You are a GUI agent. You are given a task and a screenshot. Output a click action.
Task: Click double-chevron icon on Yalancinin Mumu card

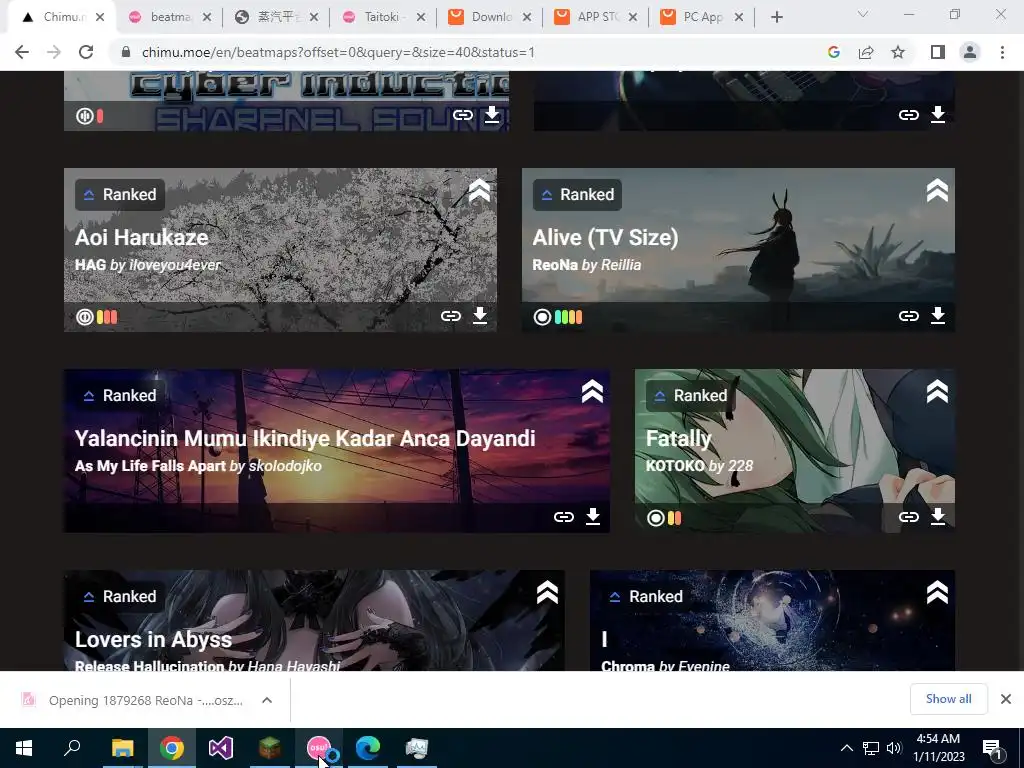[592, 392]
